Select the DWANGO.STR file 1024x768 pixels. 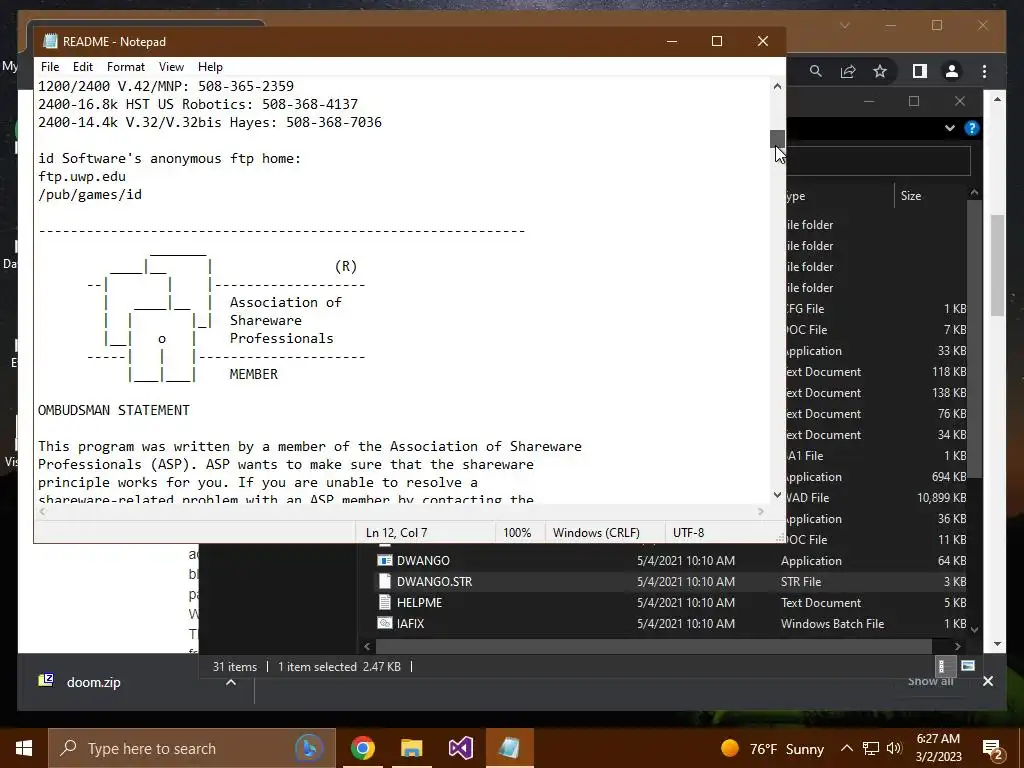(x=434, y=582)
